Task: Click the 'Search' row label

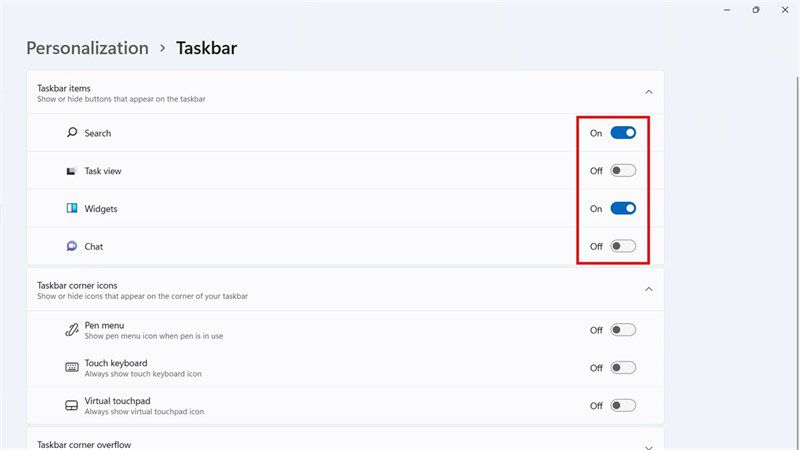Action: 97,133
